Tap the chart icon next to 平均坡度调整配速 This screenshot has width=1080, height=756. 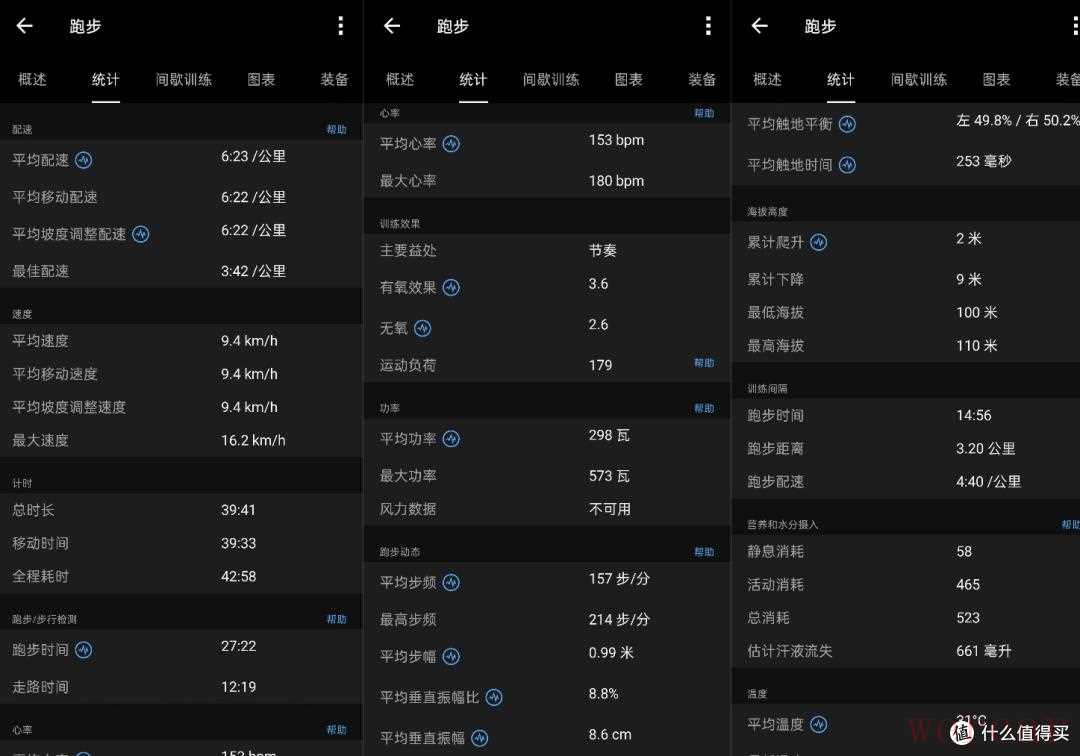coord(141,234)
